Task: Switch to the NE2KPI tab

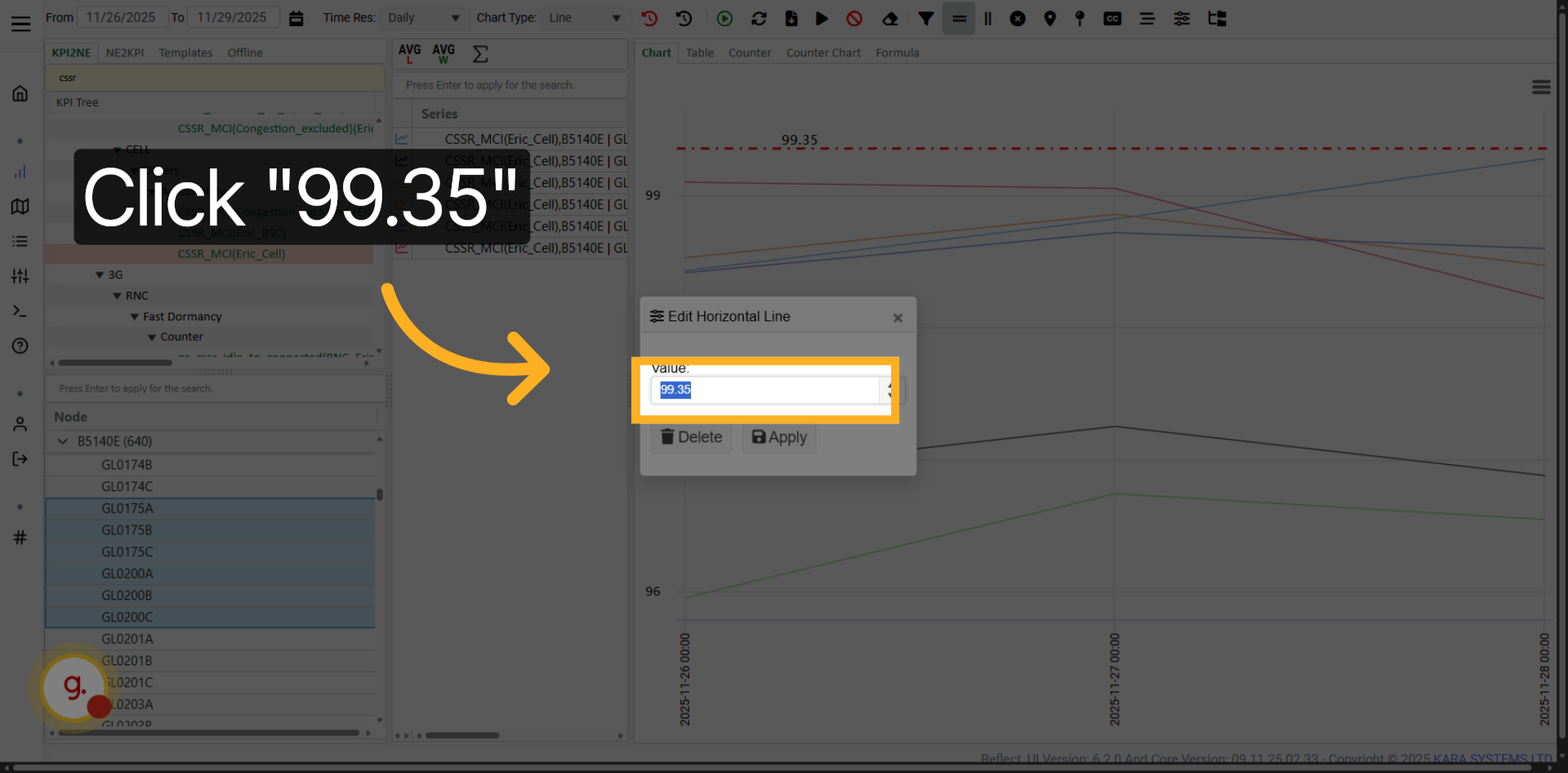Action: click(x=125, y=52)
